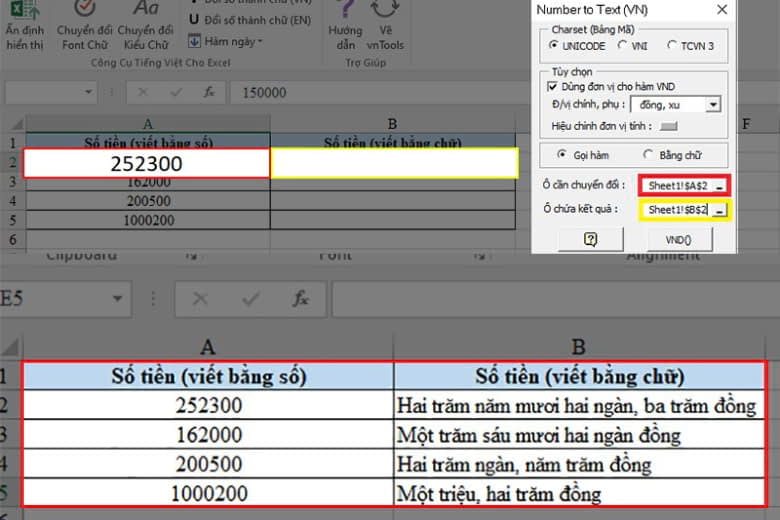
Task: Open the Hướng dẫn help icon
Action: [345, 25]
